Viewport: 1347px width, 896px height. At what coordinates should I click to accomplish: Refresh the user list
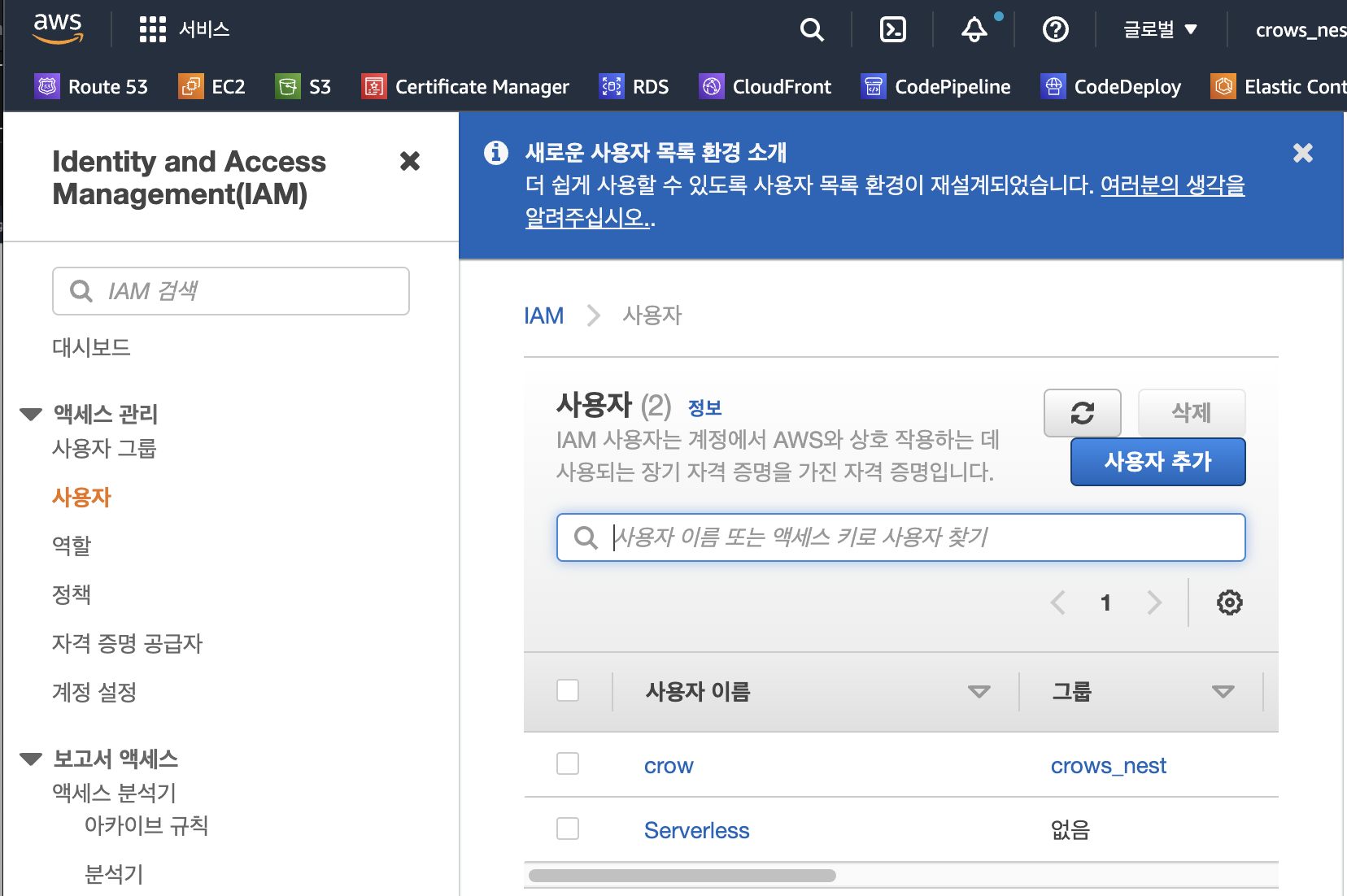(x=1083, y=413)
